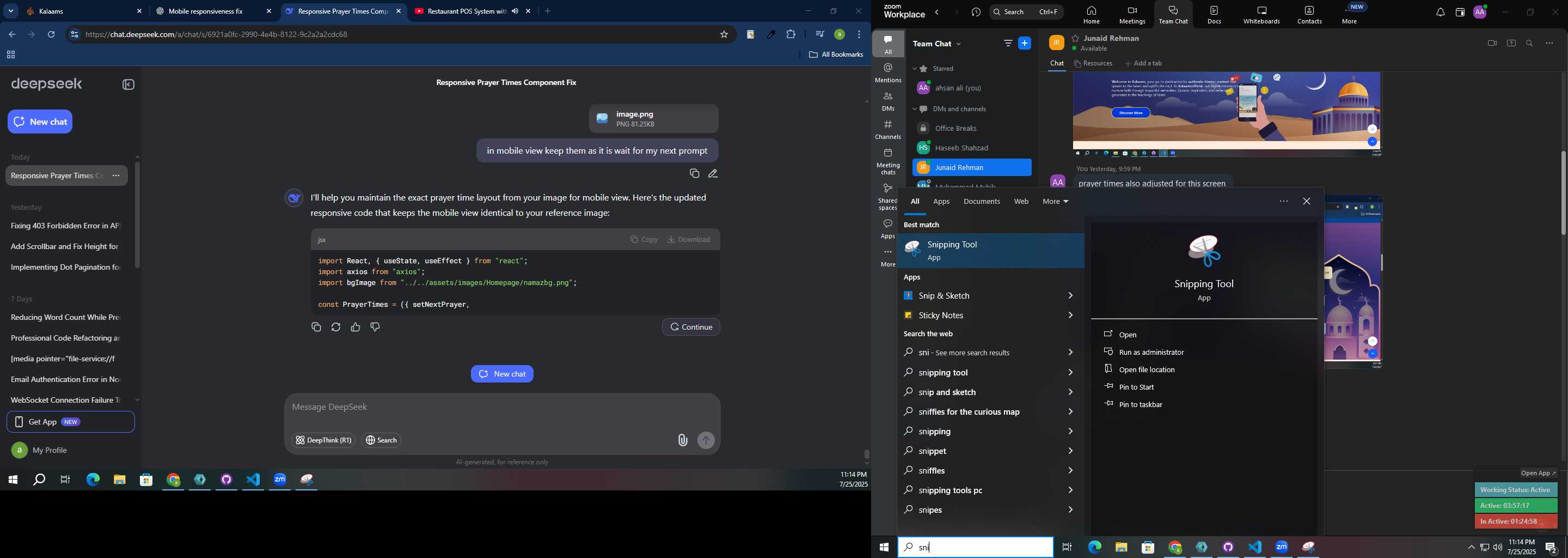
Task: Send message arrow button in DeepSeek
Action: [x=706, y=440]
